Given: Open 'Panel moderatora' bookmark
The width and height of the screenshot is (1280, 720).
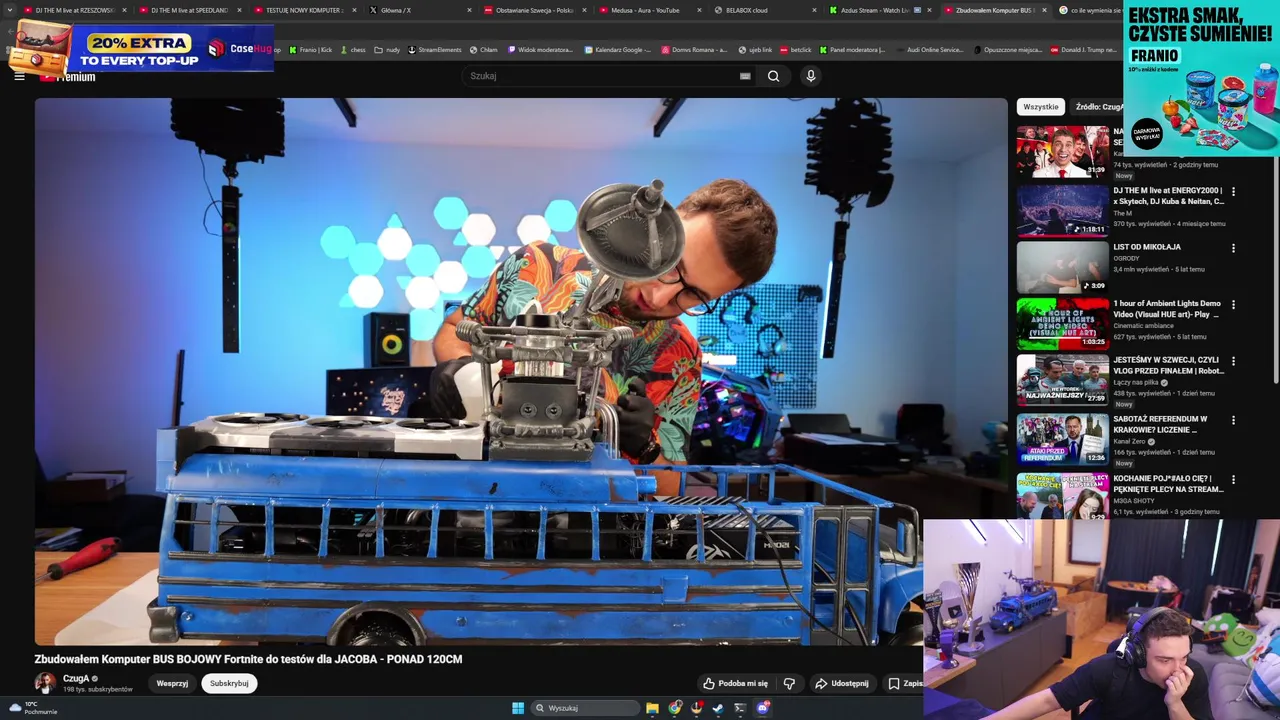Looking at the screenshot, I should [853, 49].
